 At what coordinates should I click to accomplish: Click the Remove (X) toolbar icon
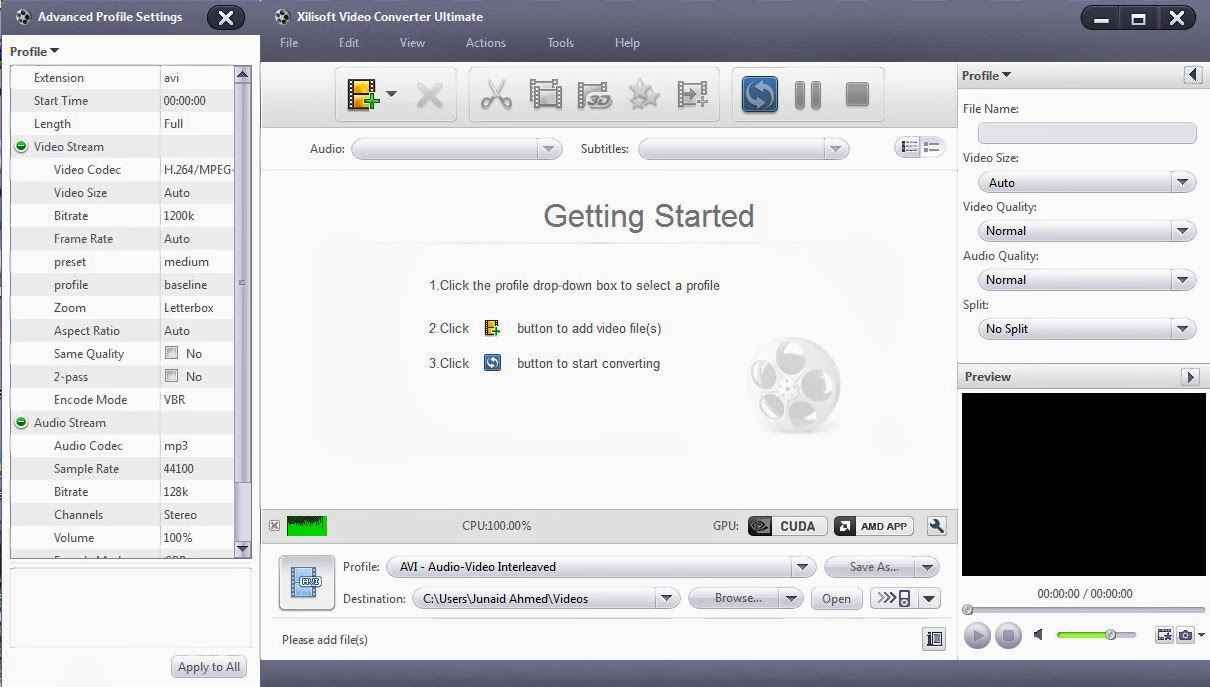tap(430, 95)
